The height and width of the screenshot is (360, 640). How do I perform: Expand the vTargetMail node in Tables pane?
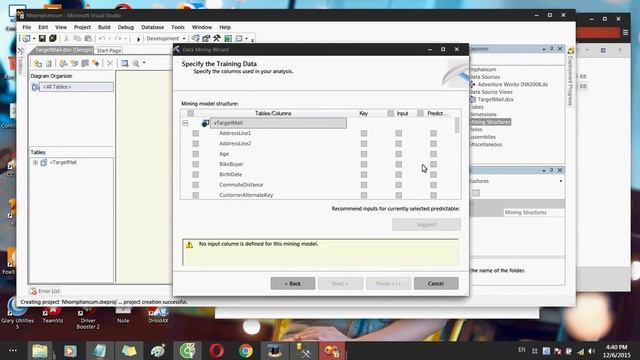click(36, 162)
